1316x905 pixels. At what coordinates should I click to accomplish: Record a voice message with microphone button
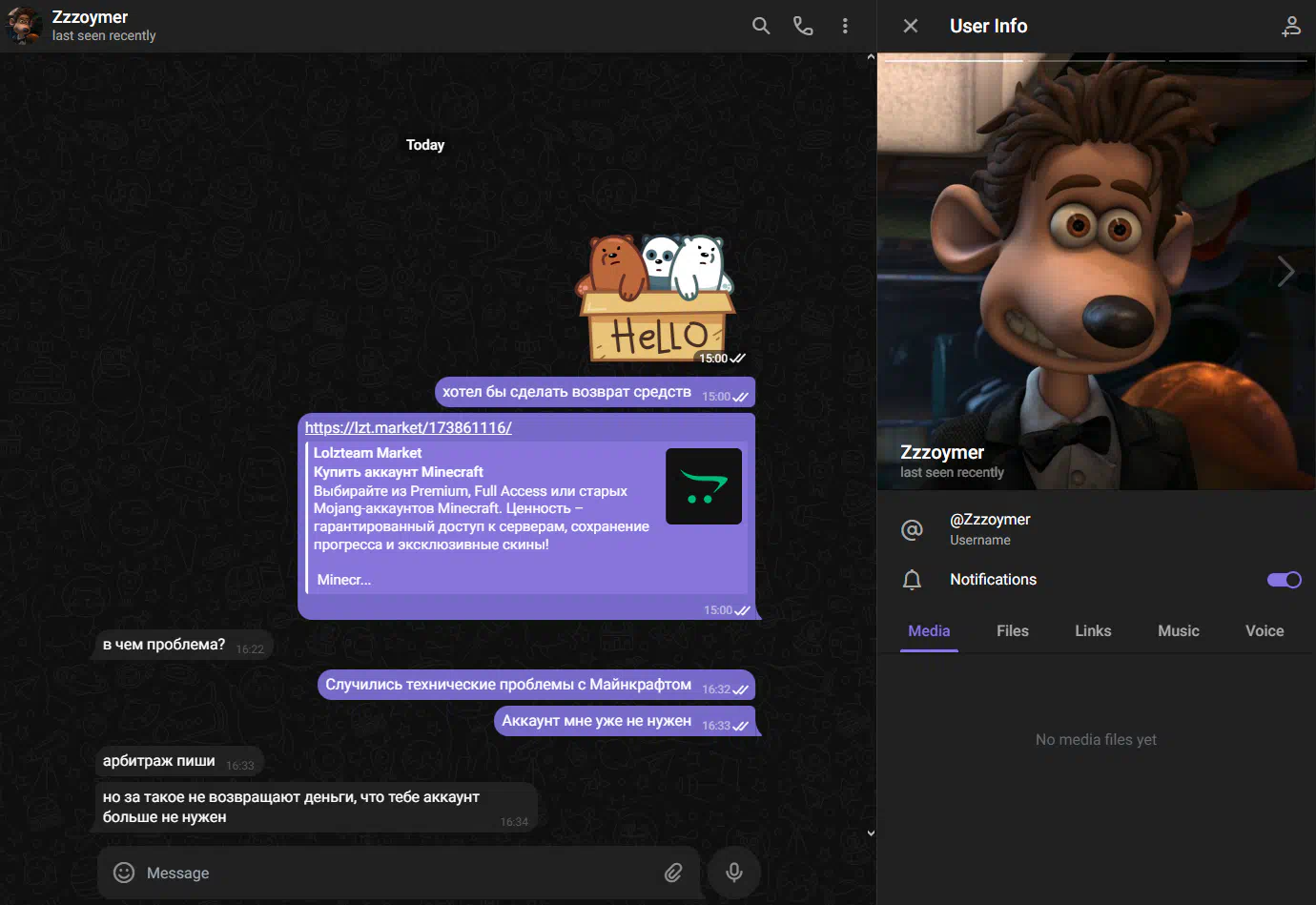(x=734, y=872)
